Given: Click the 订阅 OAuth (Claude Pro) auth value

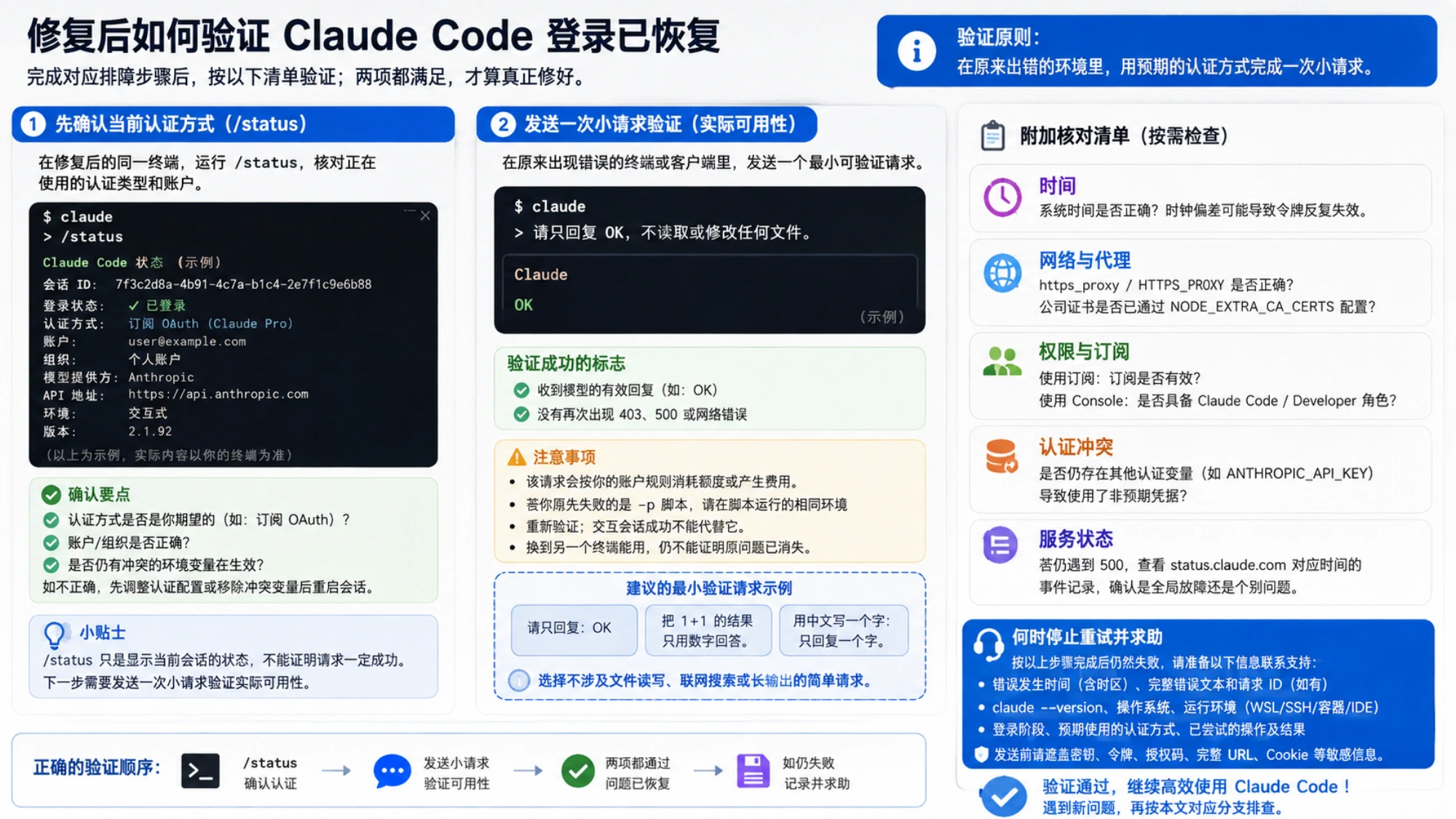Looking at the screenshot, I should (x=210, y=323).
